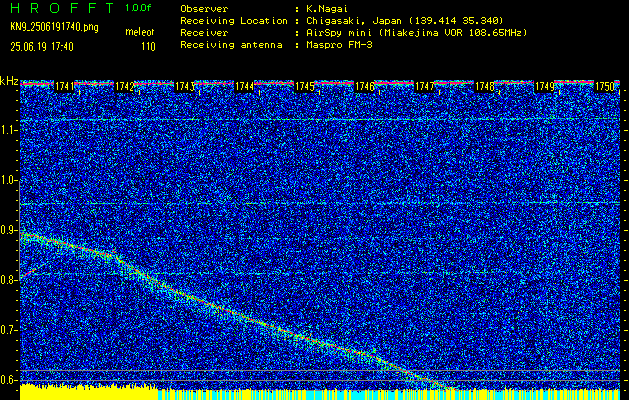Screen dimensions: 629x400
Task: Click the Receiver label
Action: point(204,33)
